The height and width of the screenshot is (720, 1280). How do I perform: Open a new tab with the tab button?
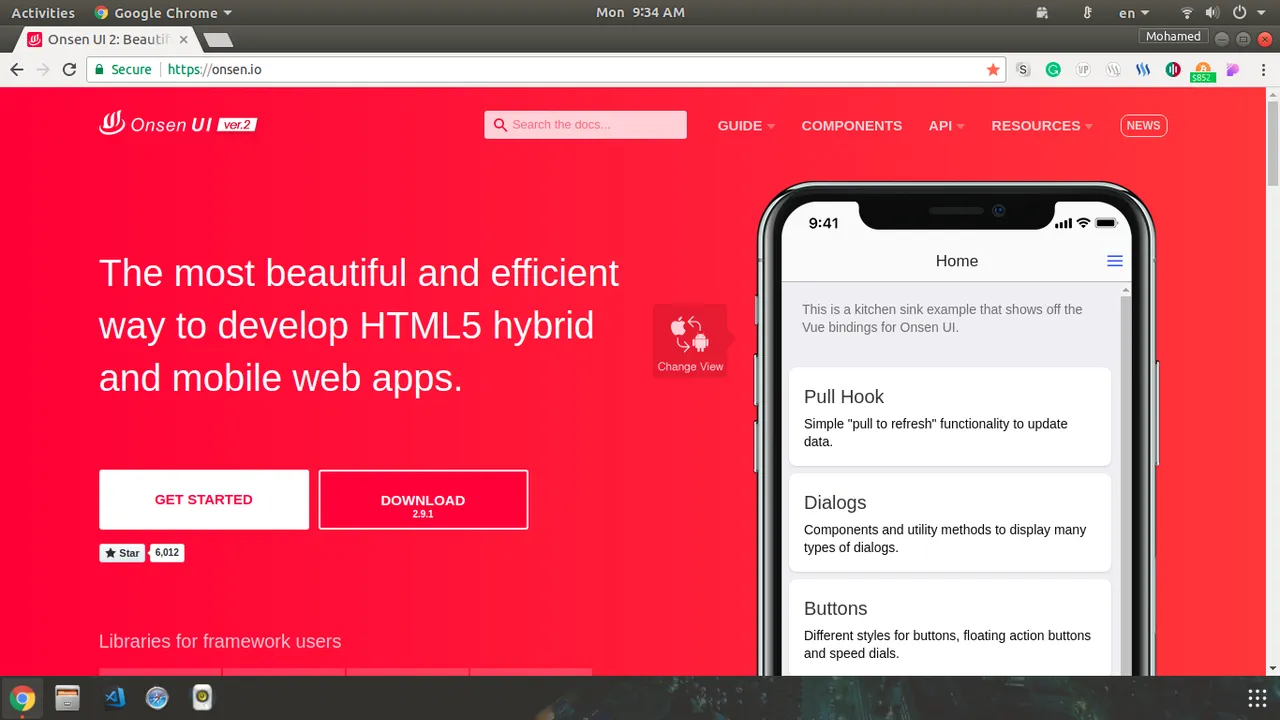point(218,40)
